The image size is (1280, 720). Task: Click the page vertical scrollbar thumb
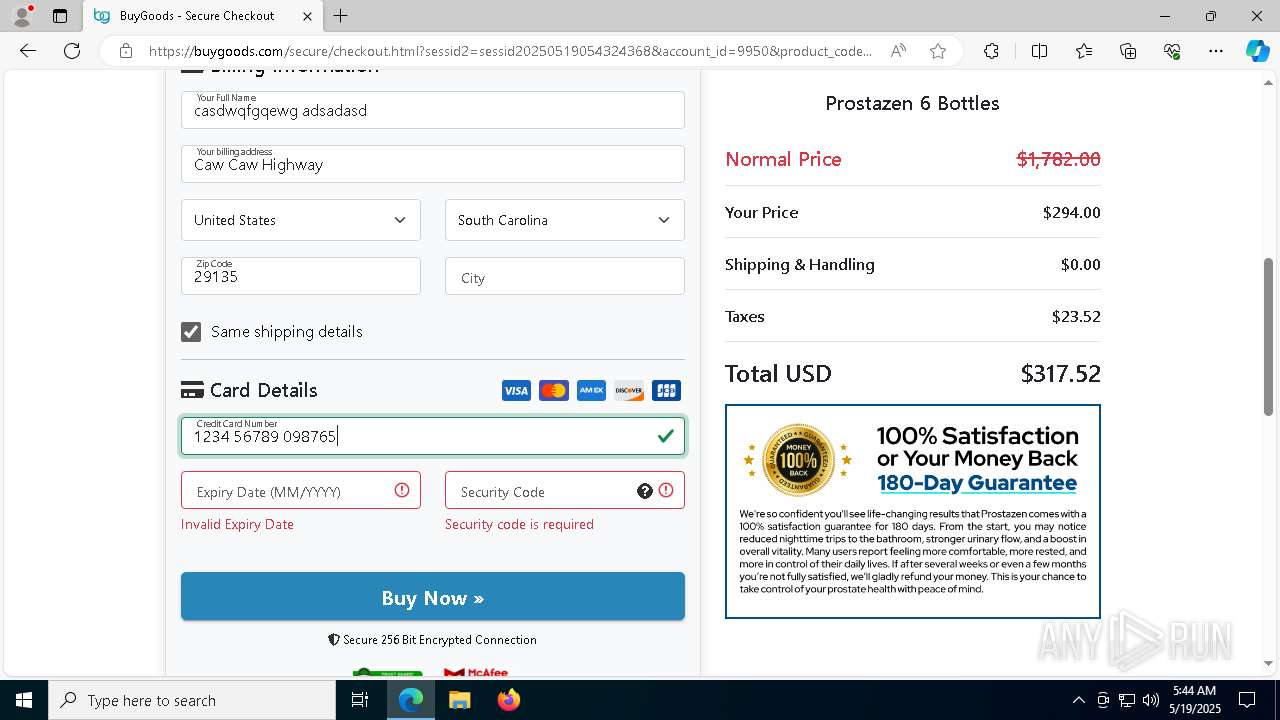[1269, 336]
